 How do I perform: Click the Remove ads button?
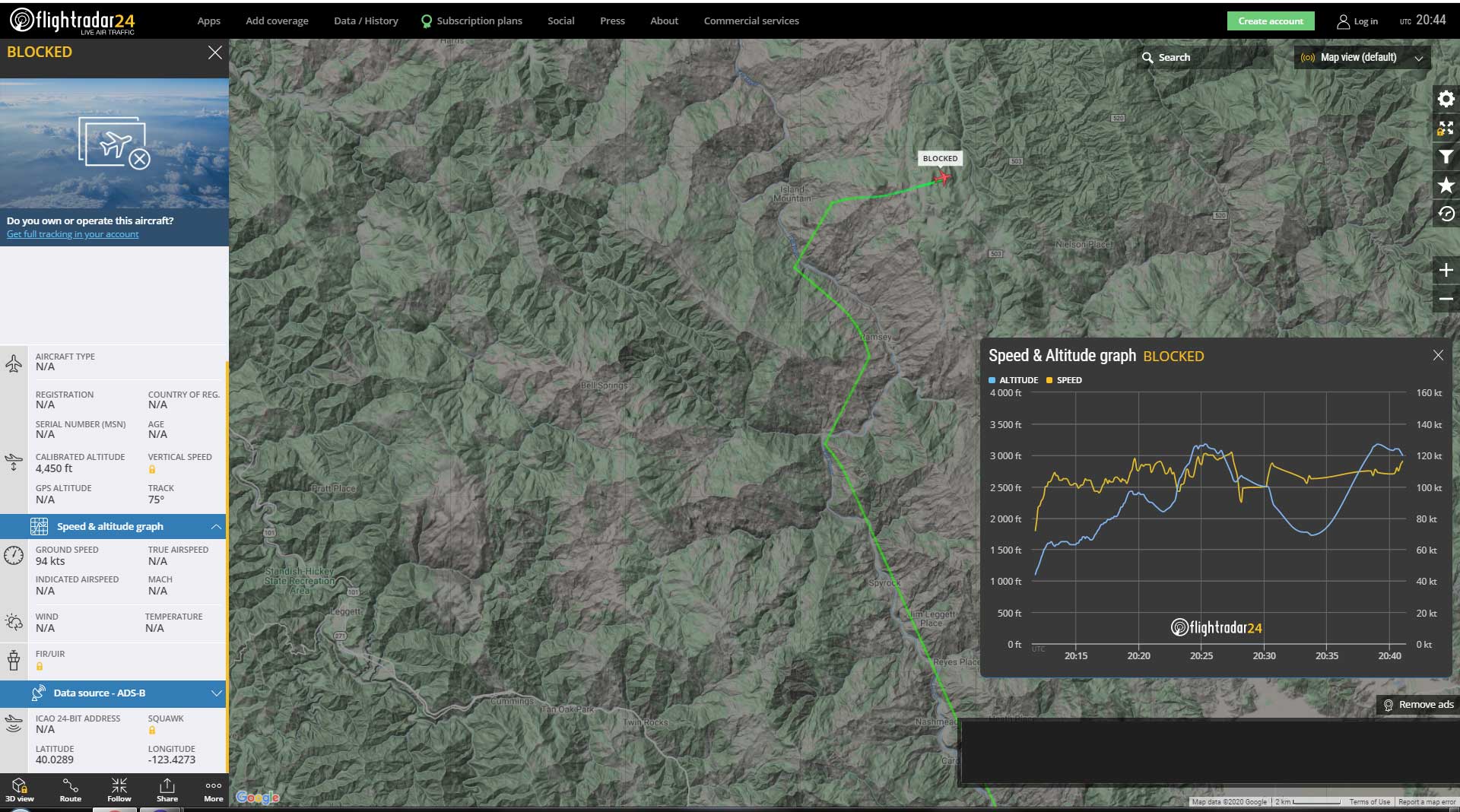pos(1418,705)
